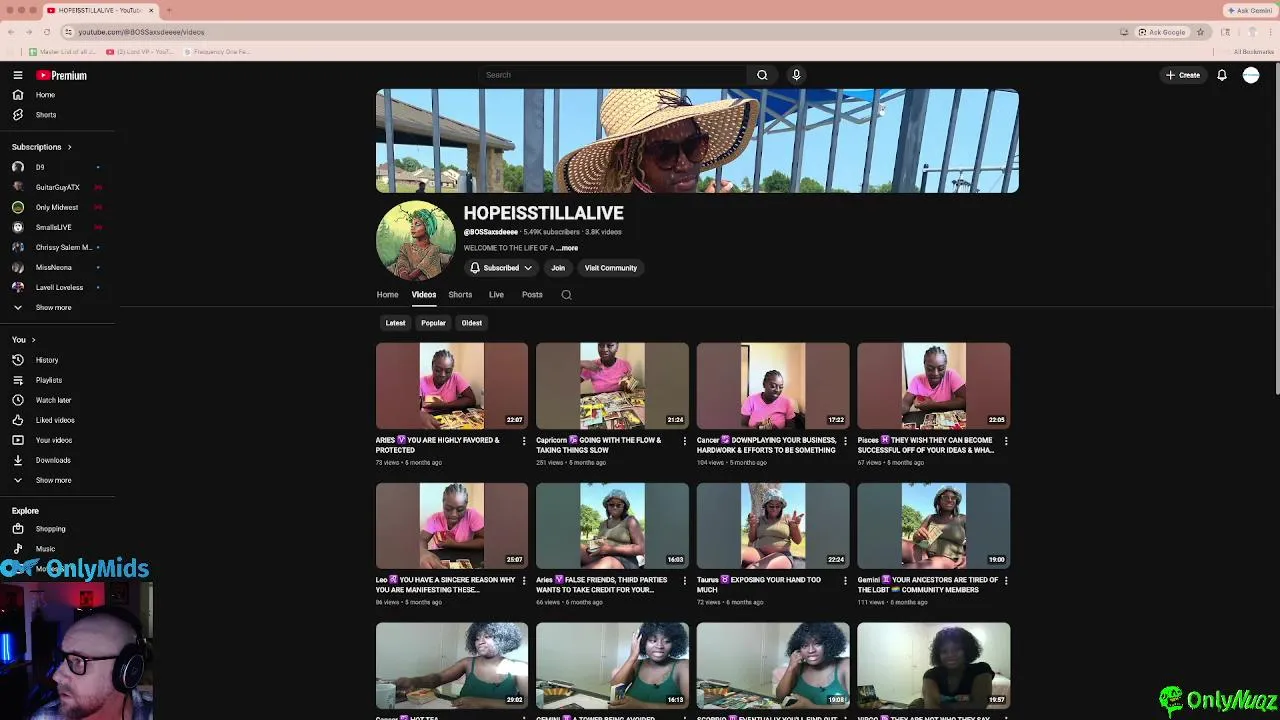Open a new browser tab
Viewport: 1280px width, 720px height.
click(x=169, y=10)
